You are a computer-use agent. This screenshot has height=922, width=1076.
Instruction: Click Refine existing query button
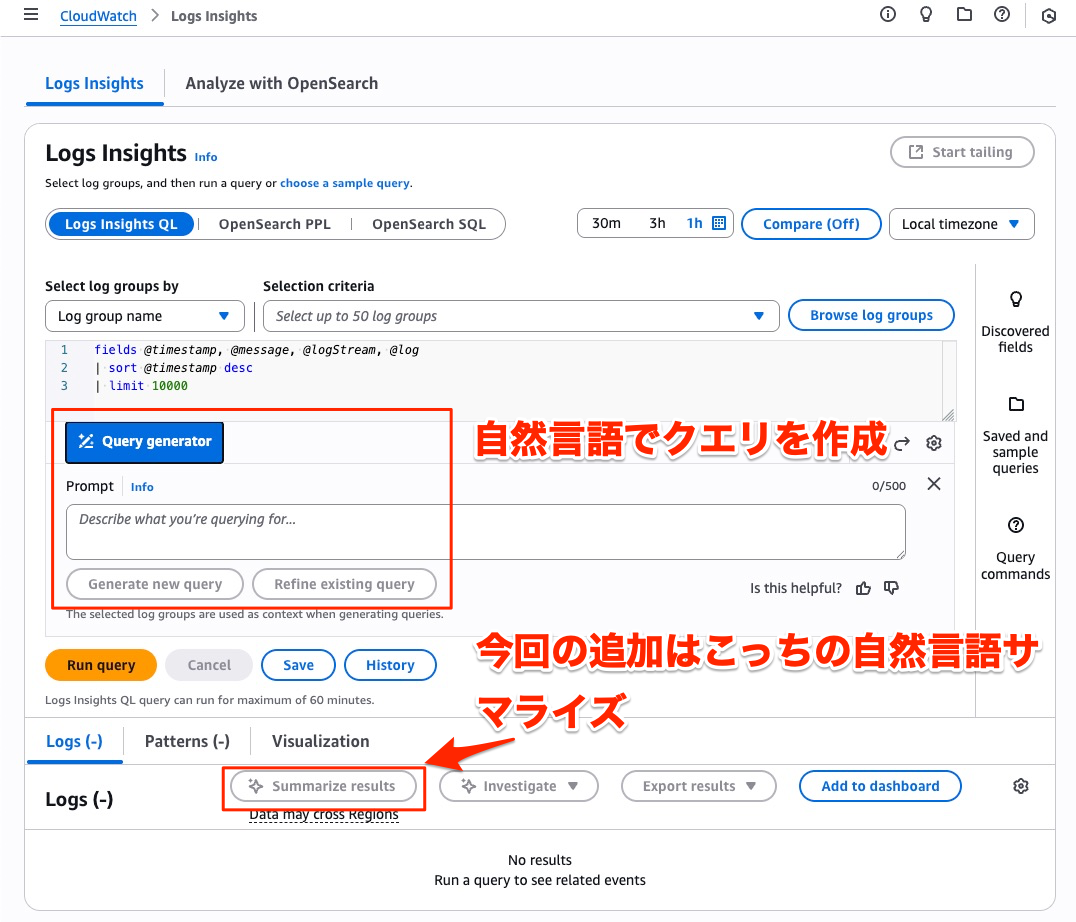click(x=344, y=584)
